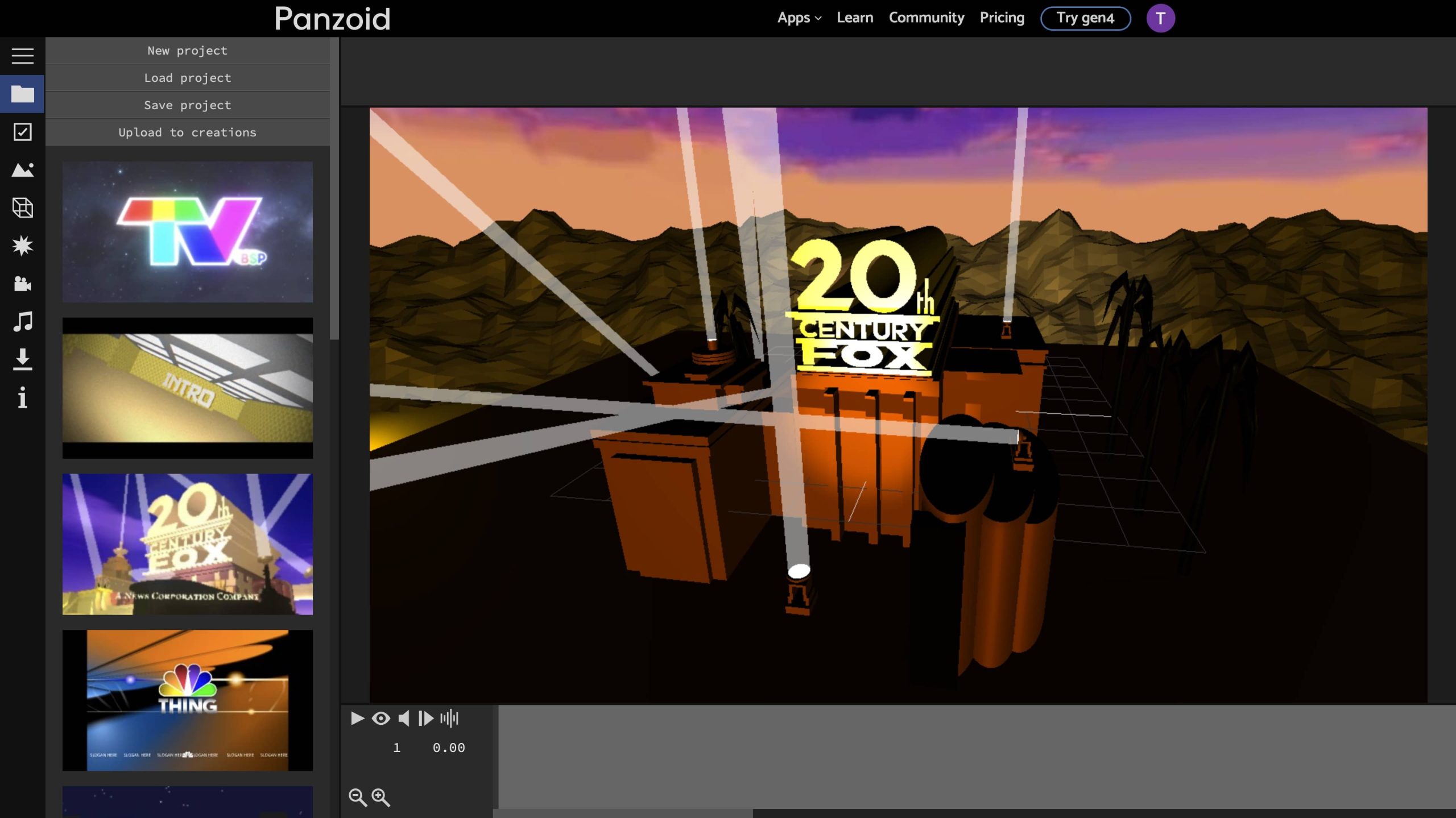Toggle the eye preview visibility button
The width and height of the screenshot is (1456, 818).
coord(380,719)
